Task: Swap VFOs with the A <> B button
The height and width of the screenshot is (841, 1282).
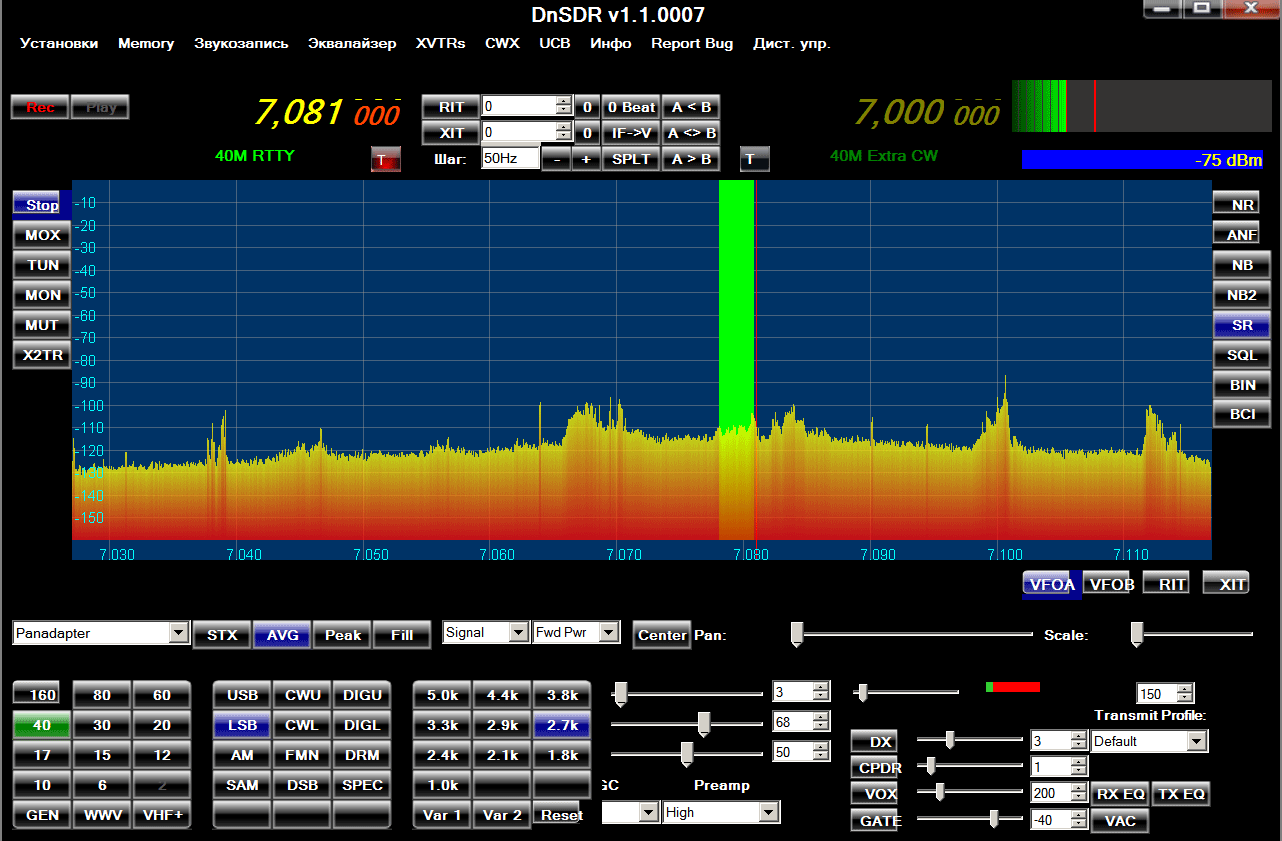Action: pyautogui.click(x=691, y=133)
